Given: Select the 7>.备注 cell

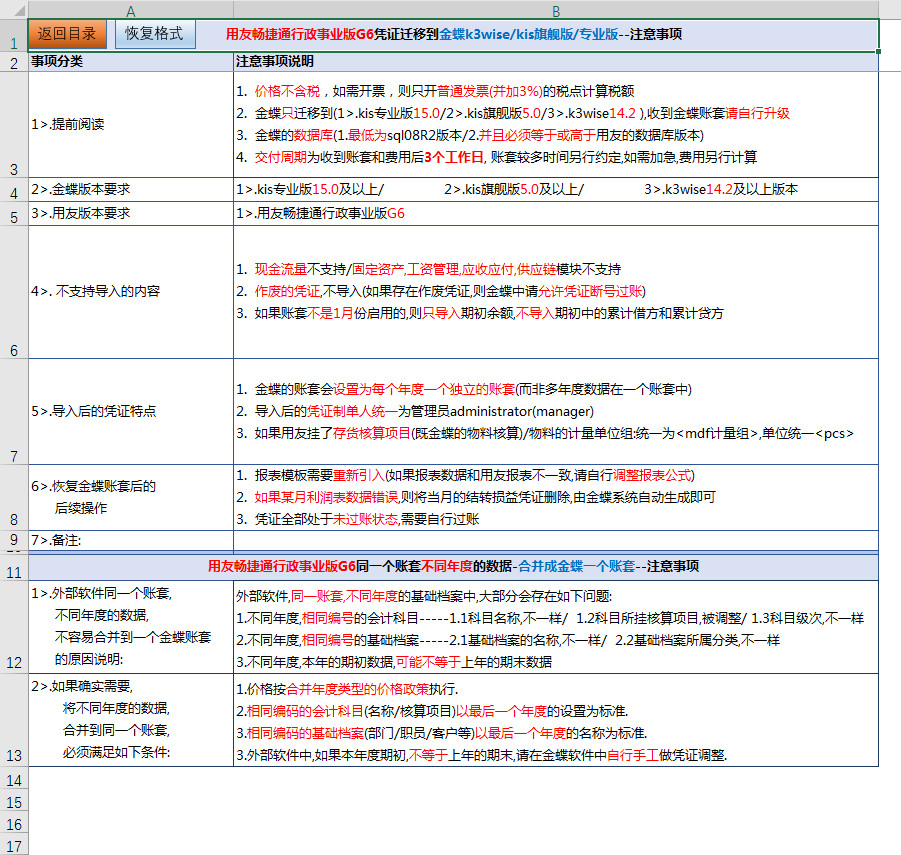Looking at the screenshot, I should pos(131,540).
